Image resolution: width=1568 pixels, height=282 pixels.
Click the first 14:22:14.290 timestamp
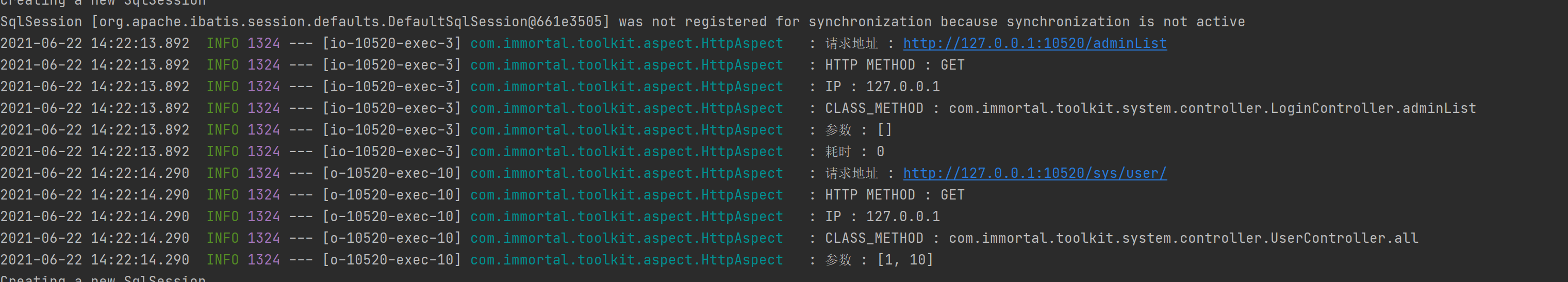pos(140,173)
